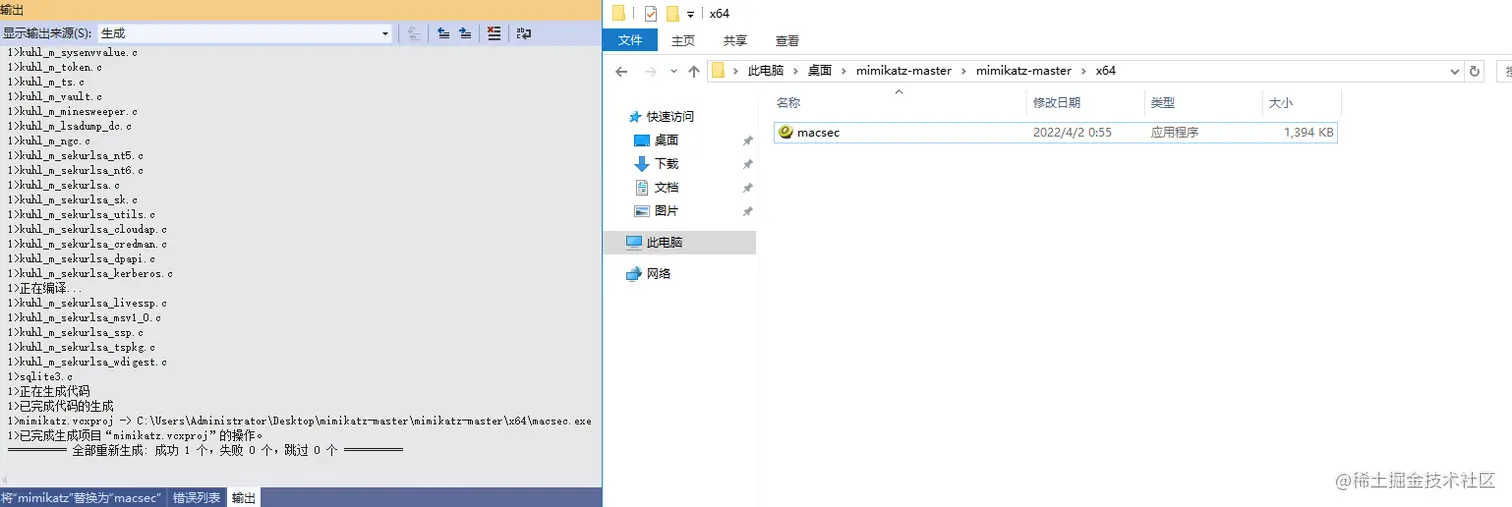Click the Properties checkmark icon in quick access toolbar
Image resolution: width=1512 pixels, height=507 pixels.
click(x=651, y=13)
